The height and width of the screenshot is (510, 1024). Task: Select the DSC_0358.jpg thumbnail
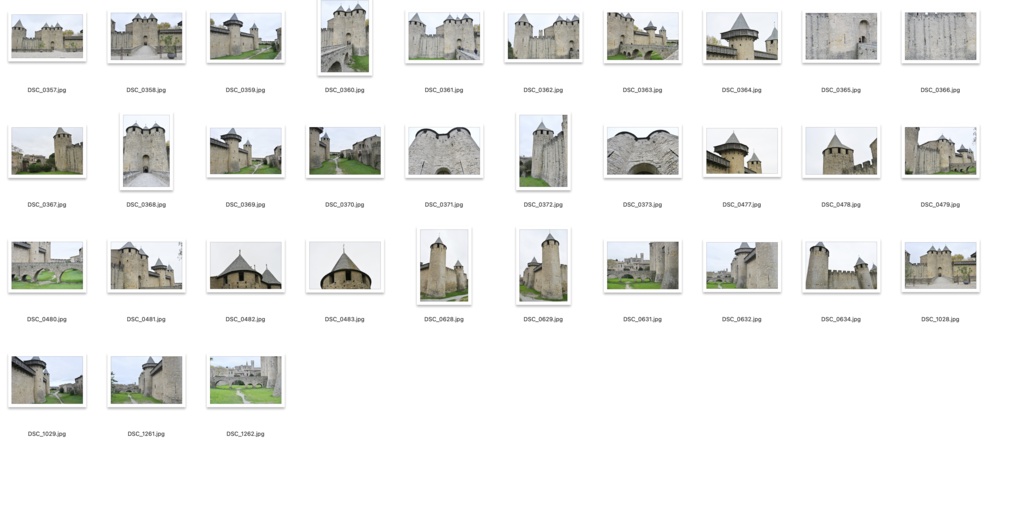click(146, 37)
